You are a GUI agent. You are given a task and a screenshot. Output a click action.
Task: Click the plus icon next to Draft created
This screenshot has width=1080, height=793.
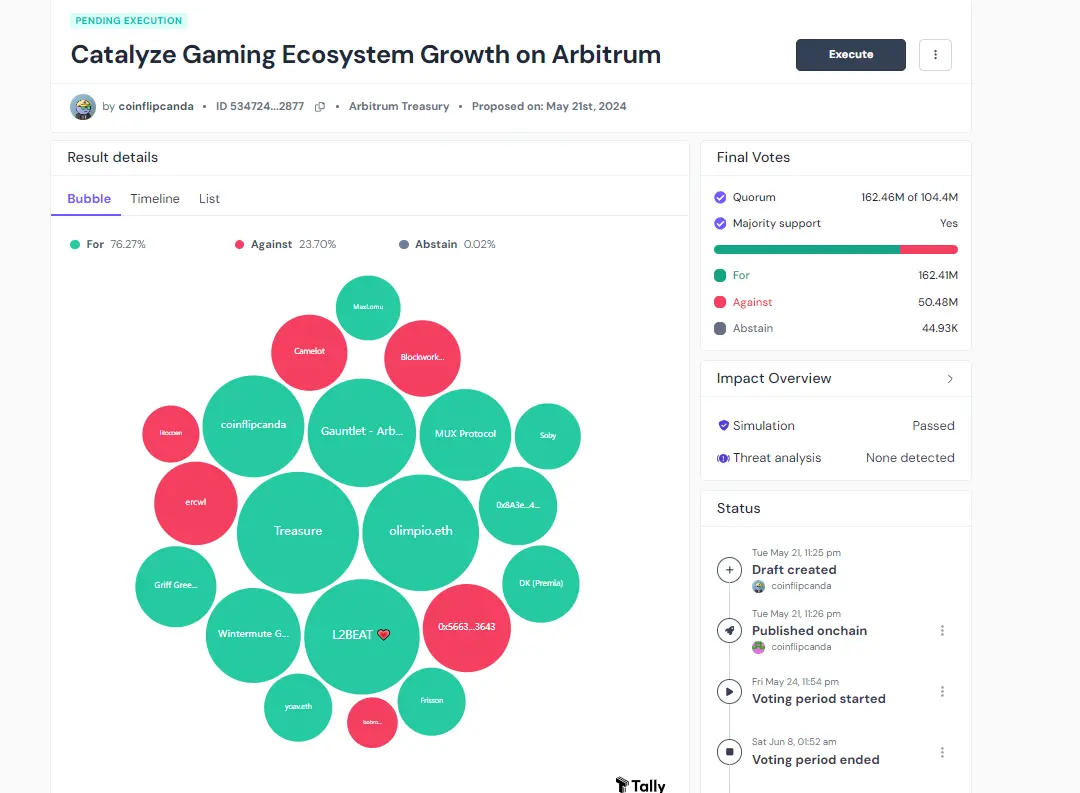click(x=729, y=569)
